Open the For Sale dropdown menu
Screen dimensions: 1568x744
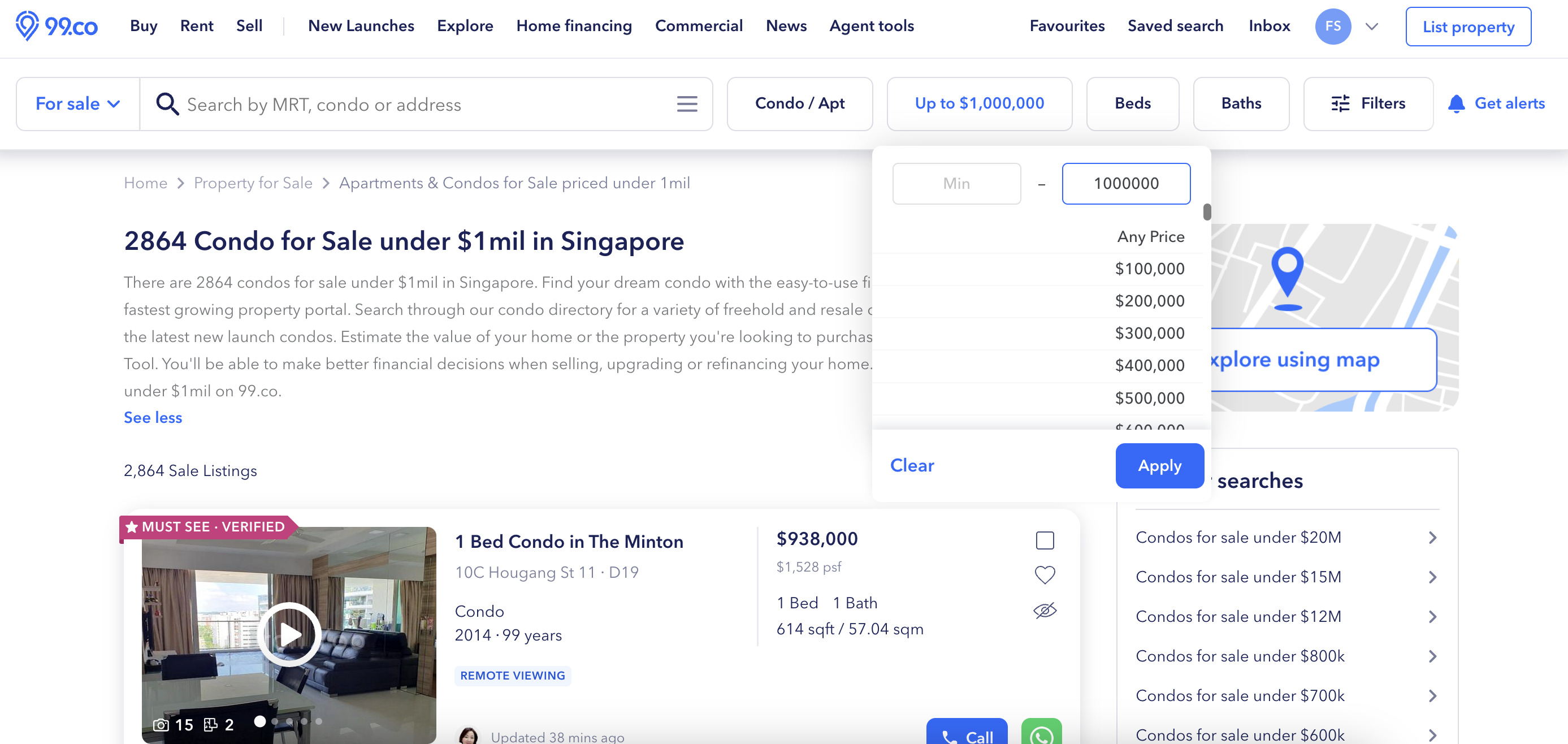click(76, 104)
